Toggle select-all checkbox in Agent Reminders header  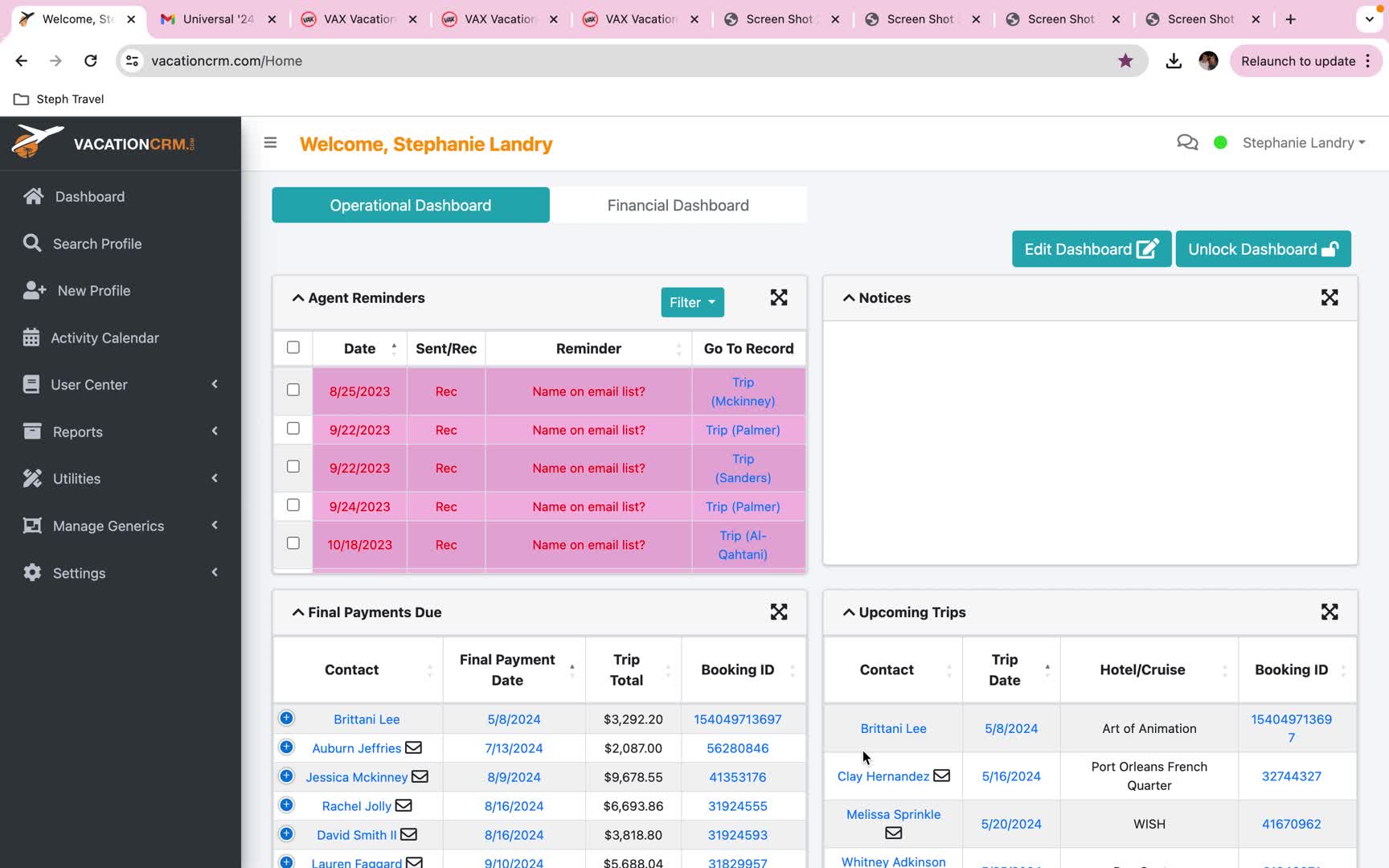(x=293, y=347)
